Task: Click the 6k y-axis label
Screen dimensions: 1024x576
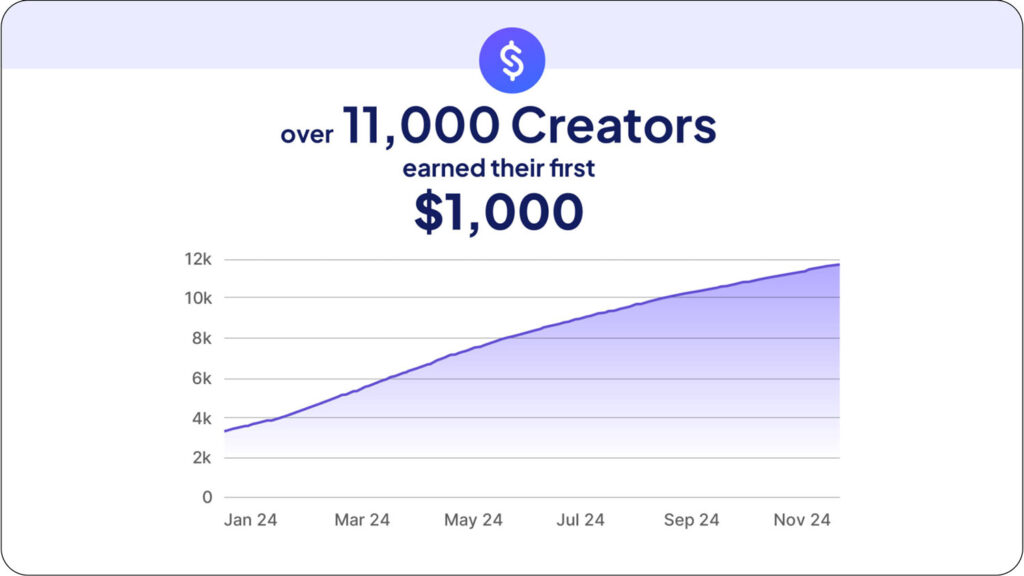Action: (x=201, y=378)
